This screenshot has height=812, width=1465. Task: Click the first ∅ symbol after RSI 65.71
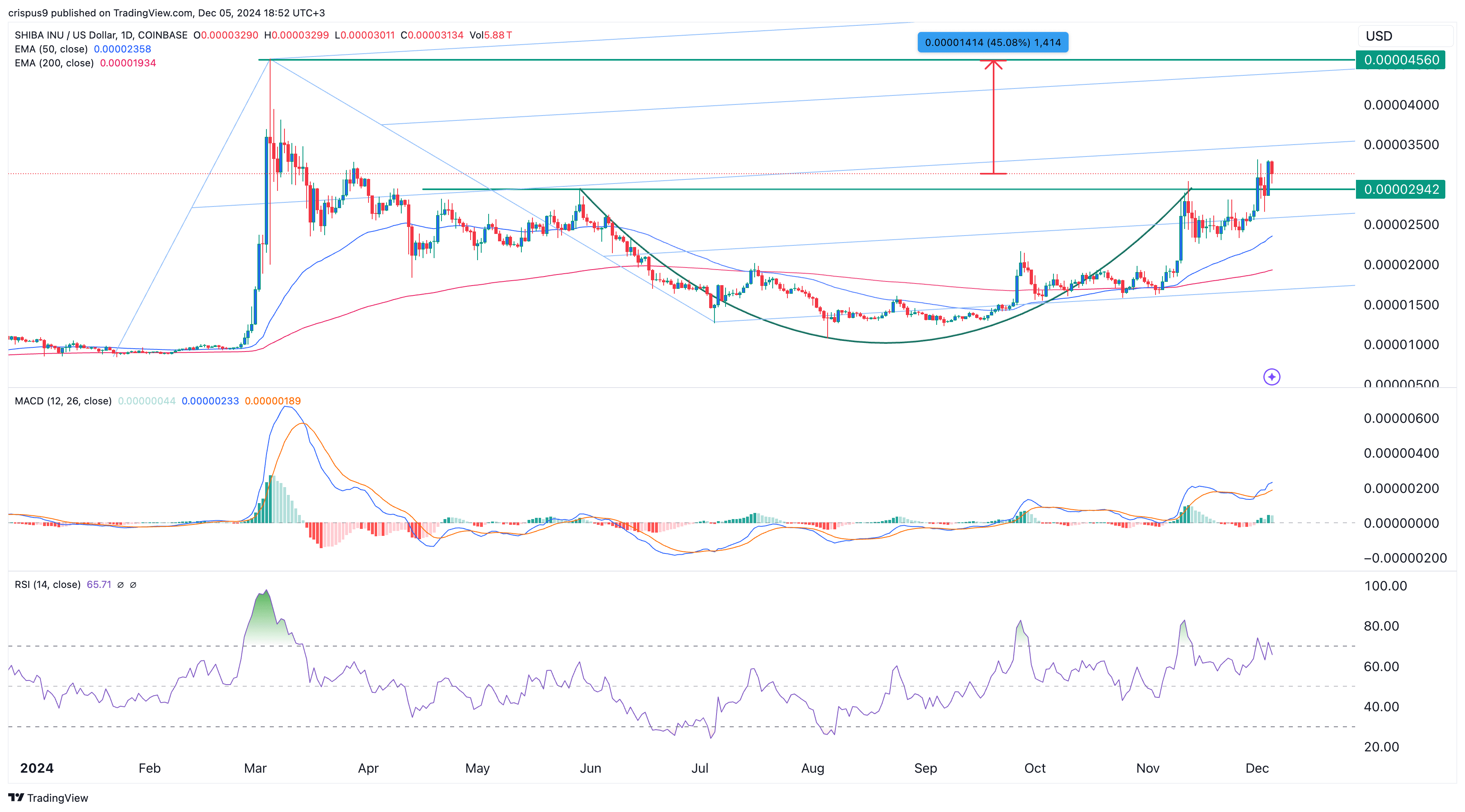coord(121,585)
